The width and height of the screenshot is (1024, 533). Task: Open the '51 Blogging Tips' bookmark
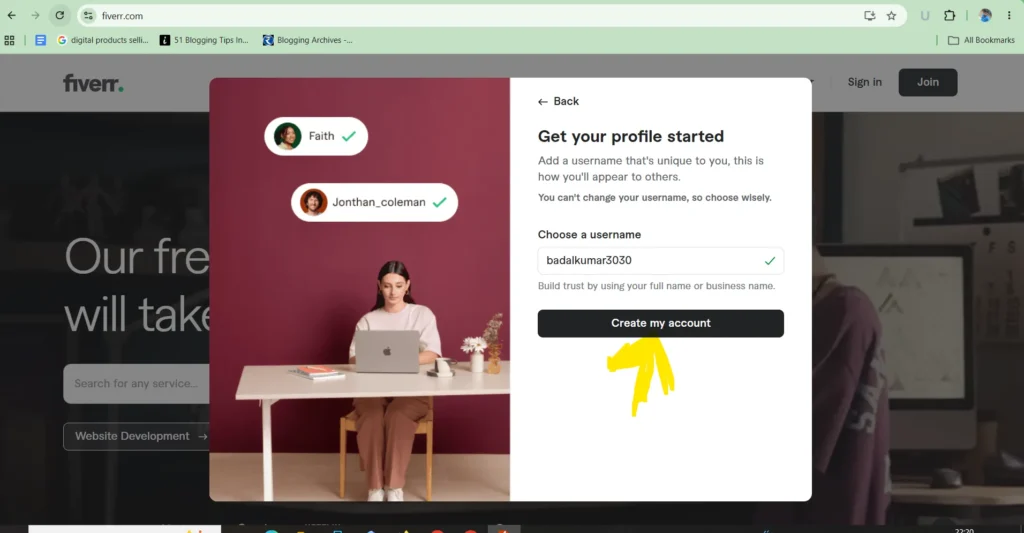(x=204, y=40)
